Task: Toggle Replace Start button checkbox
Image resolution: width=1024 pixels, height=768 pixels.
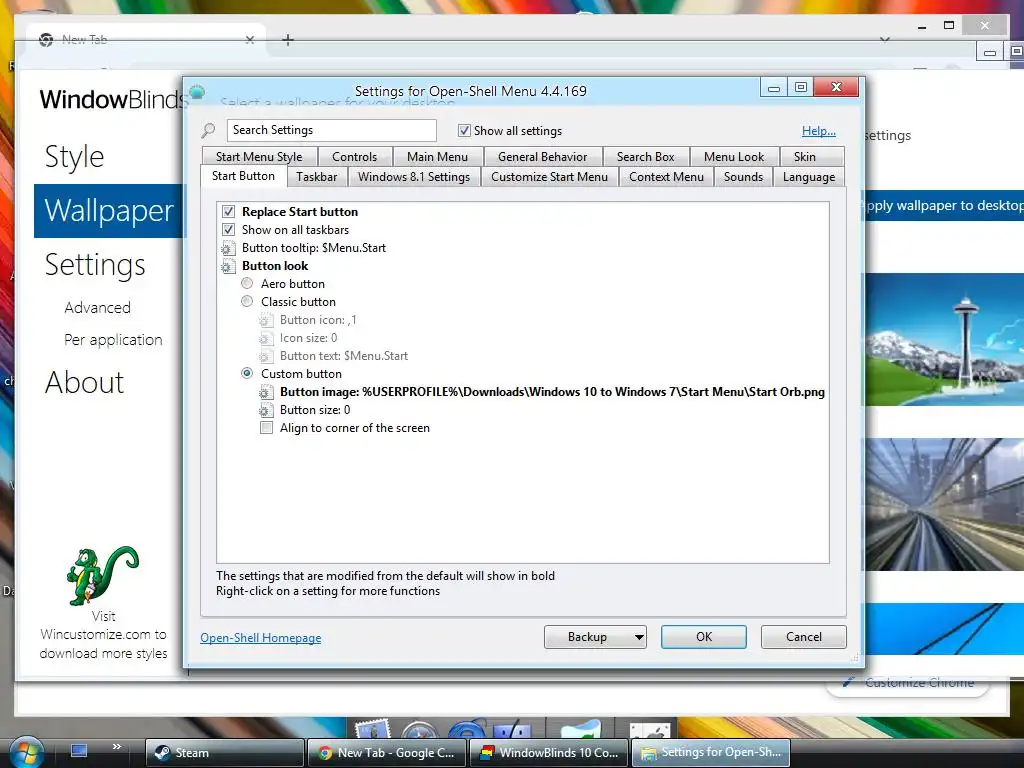Action: pos(228,212)
